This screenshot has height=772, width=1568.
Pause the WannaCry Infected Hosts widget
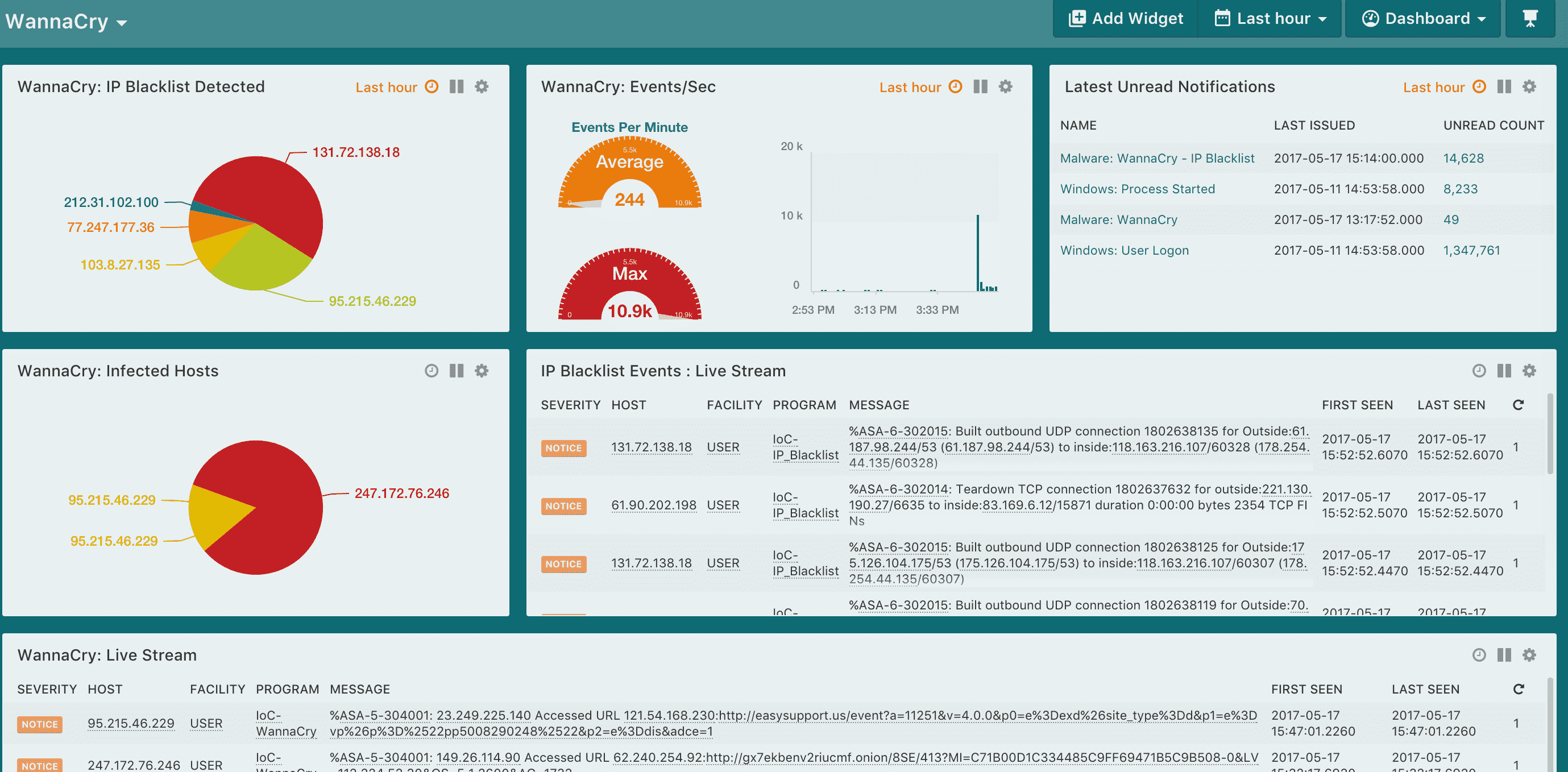point(457,371)
